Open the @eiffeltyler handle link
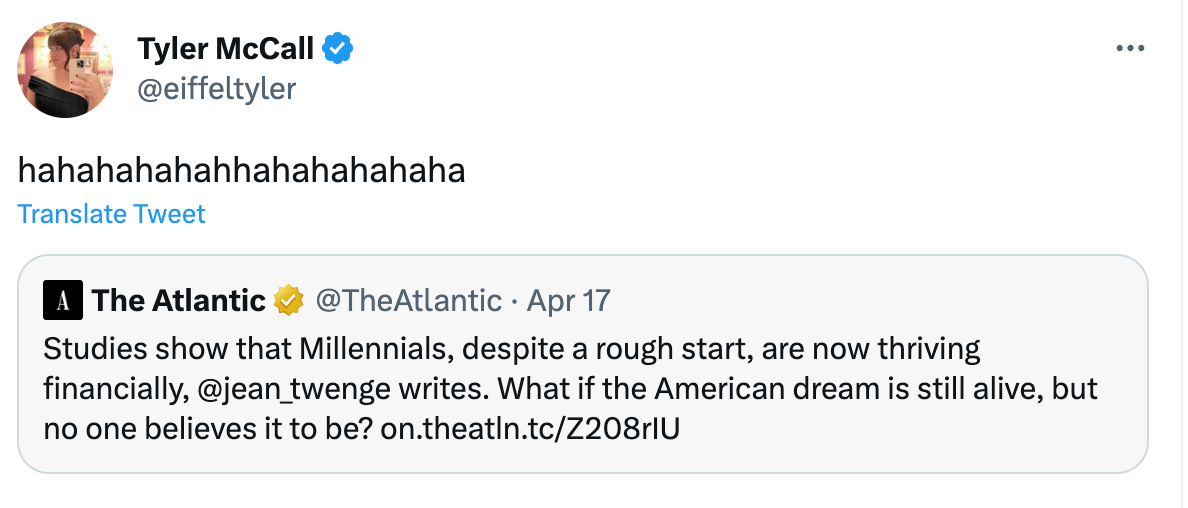The width and height of the screenshot is (1188, 508). (217, 89)
